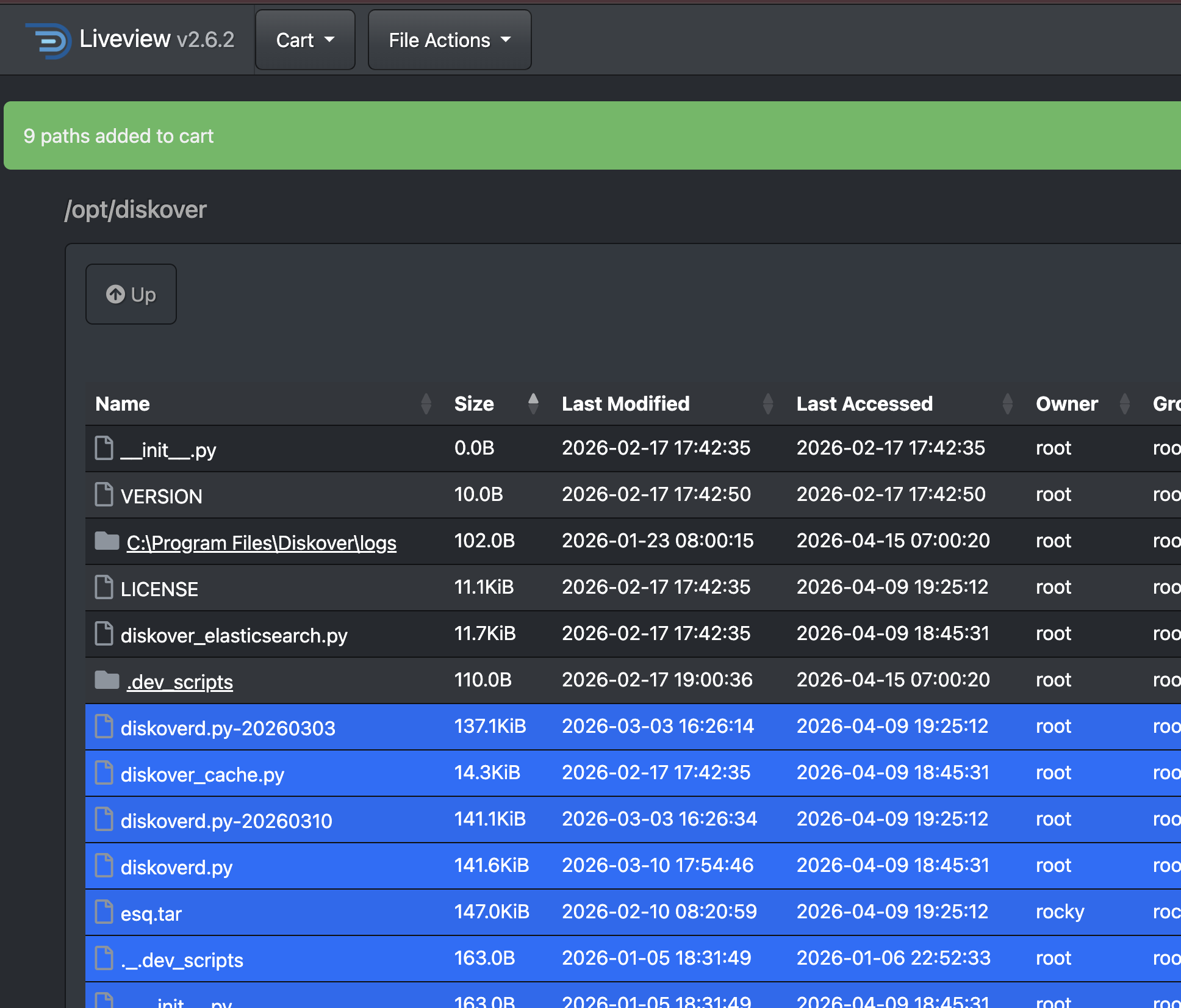This screenshot has height=1008, width=1181.
Task: Click last accessed 2026-01-06 22:52:33 cell
Action: (894, 958)
